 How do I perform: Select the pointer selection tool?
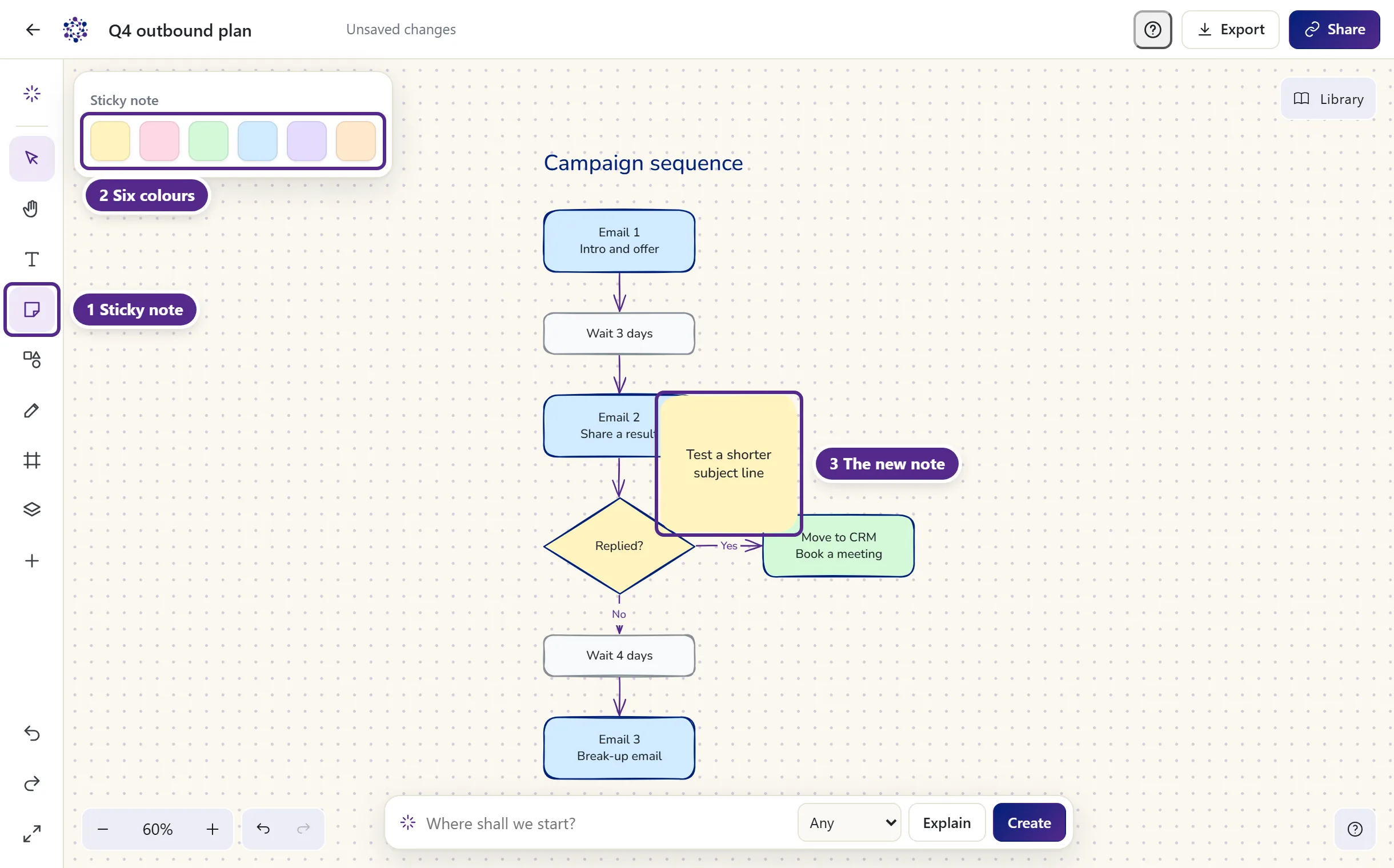tap(32, 158)
